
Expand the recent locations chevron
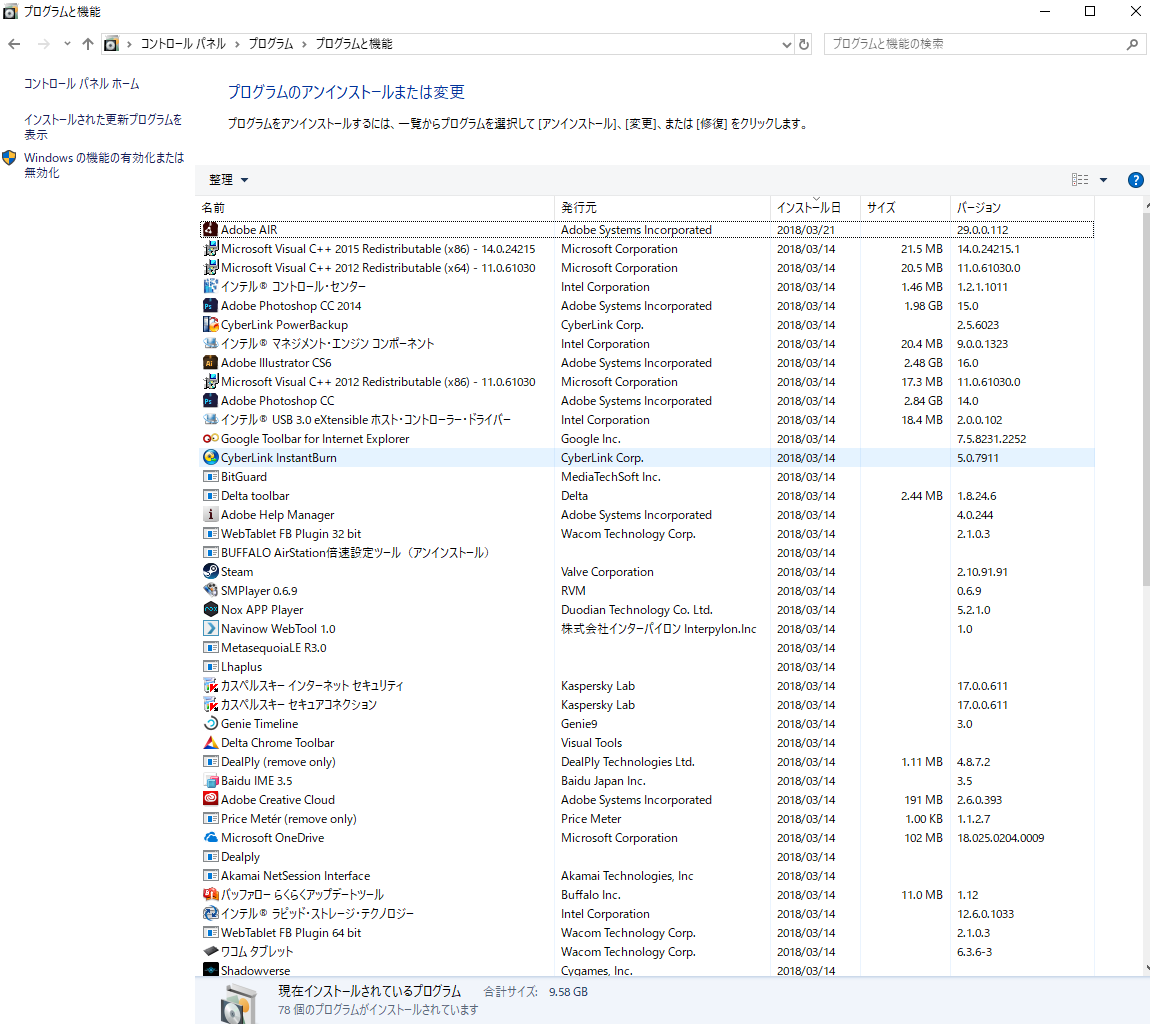[x=67, y=44]
